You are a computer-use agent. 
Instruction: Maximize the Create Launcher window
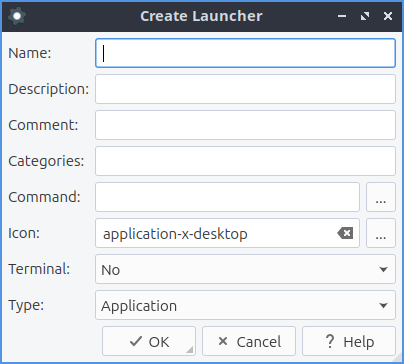(365, 16)
